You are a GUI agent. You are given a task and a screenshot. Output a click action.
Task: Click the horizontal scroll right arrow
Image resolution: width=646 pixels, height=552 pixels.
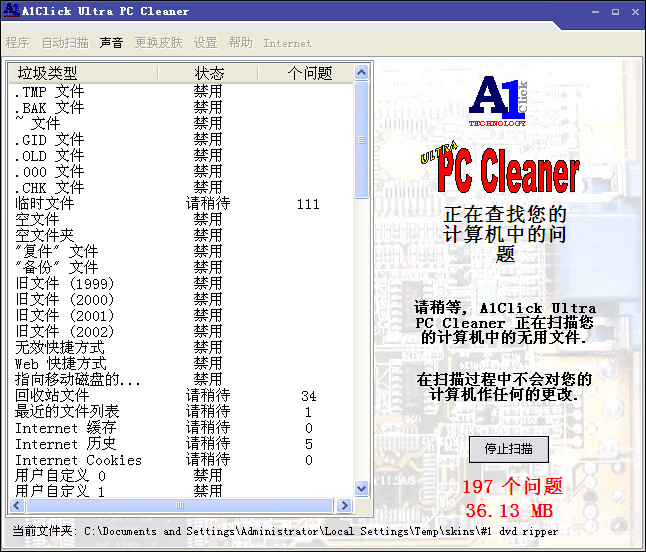click(x=347, y=505)
